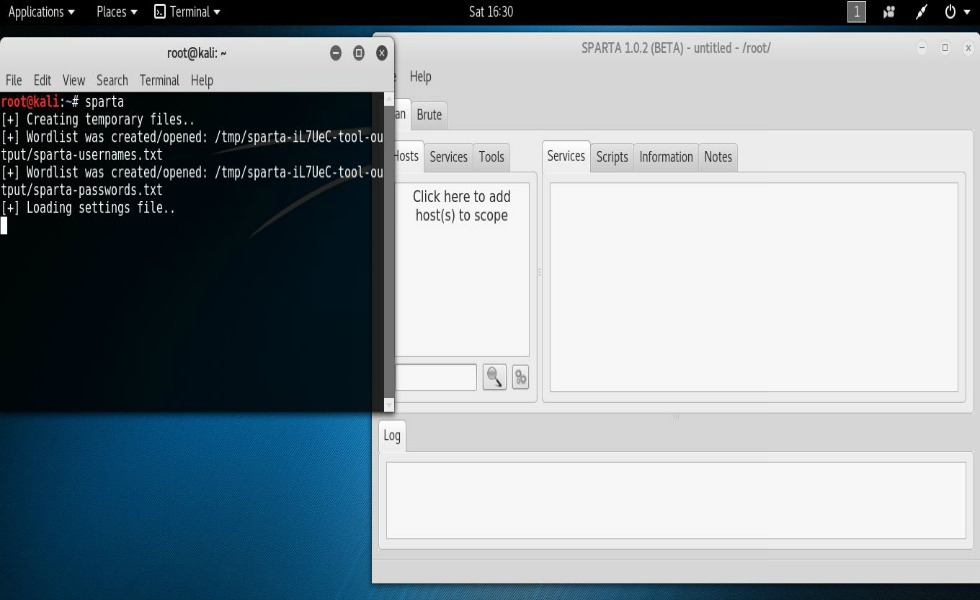Screen dimensions: 980x600
Task: Switch to the Information tab
Action: point(666,157)
